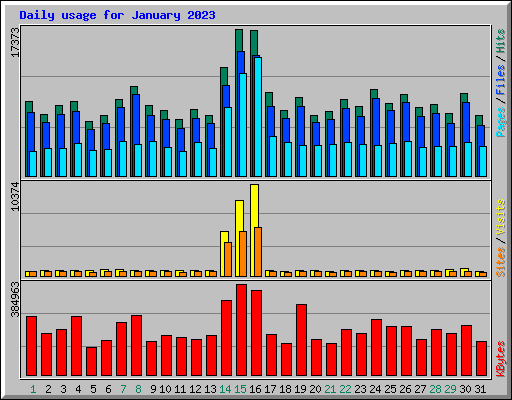512x400 pixels.
Task: Click the red KBytes bar for day 19
Action: tap(301, 340)
